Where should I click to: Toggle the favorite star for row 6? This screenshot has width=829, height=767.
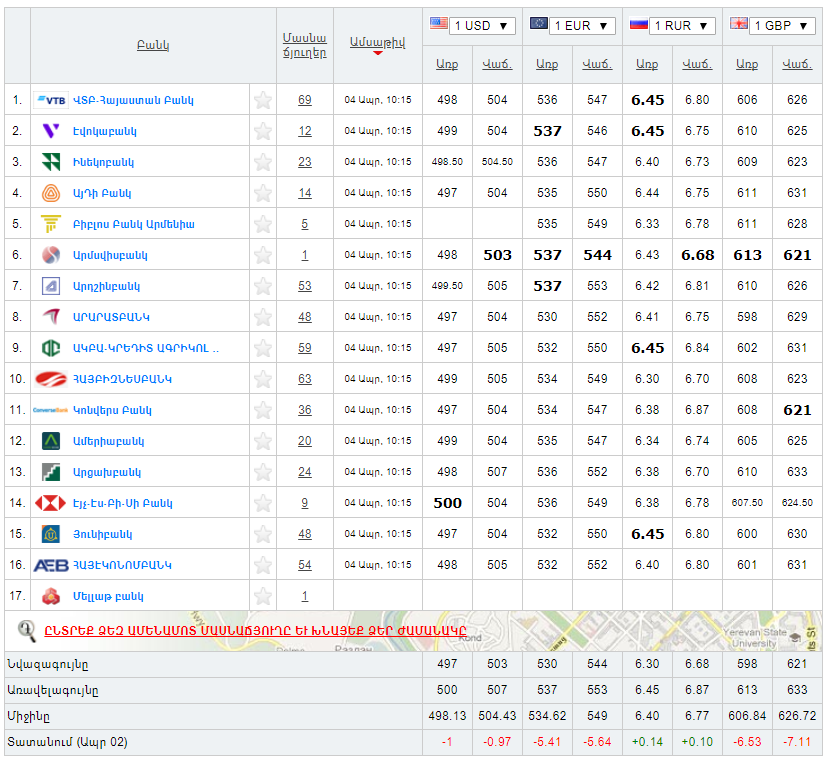tap(263, 255)
